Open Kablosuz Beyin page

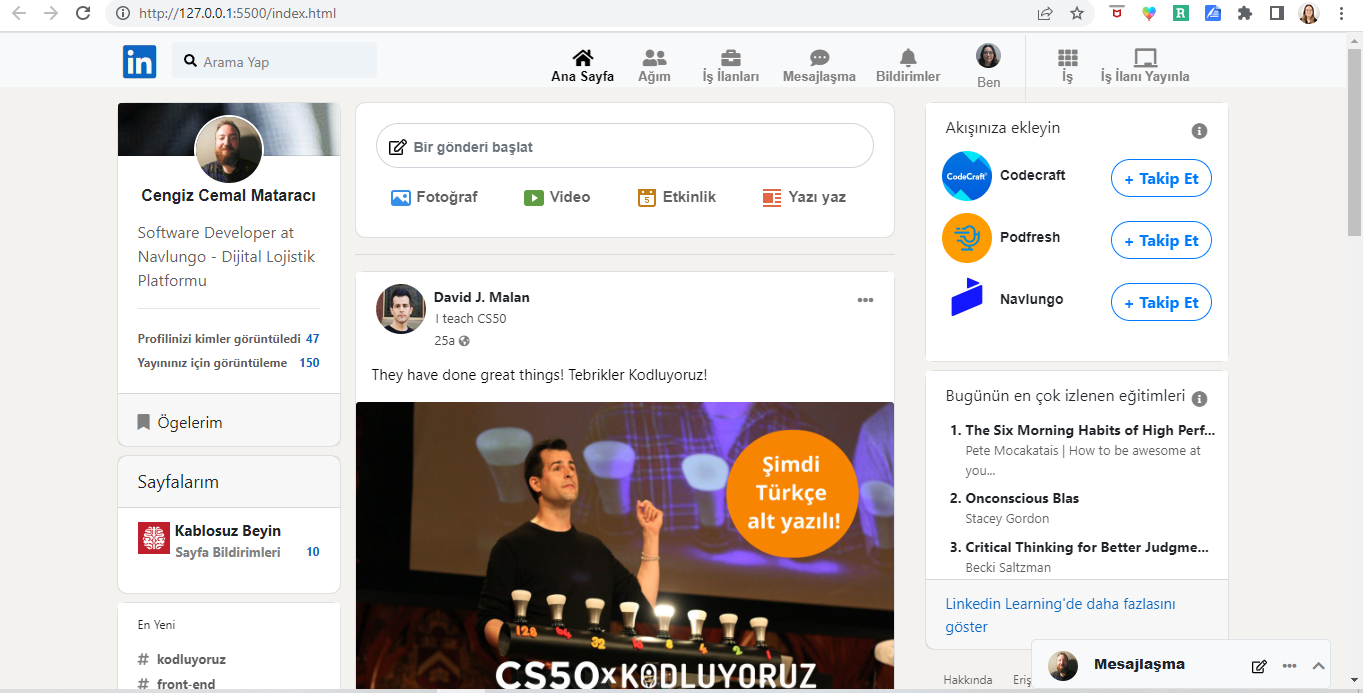228,530
